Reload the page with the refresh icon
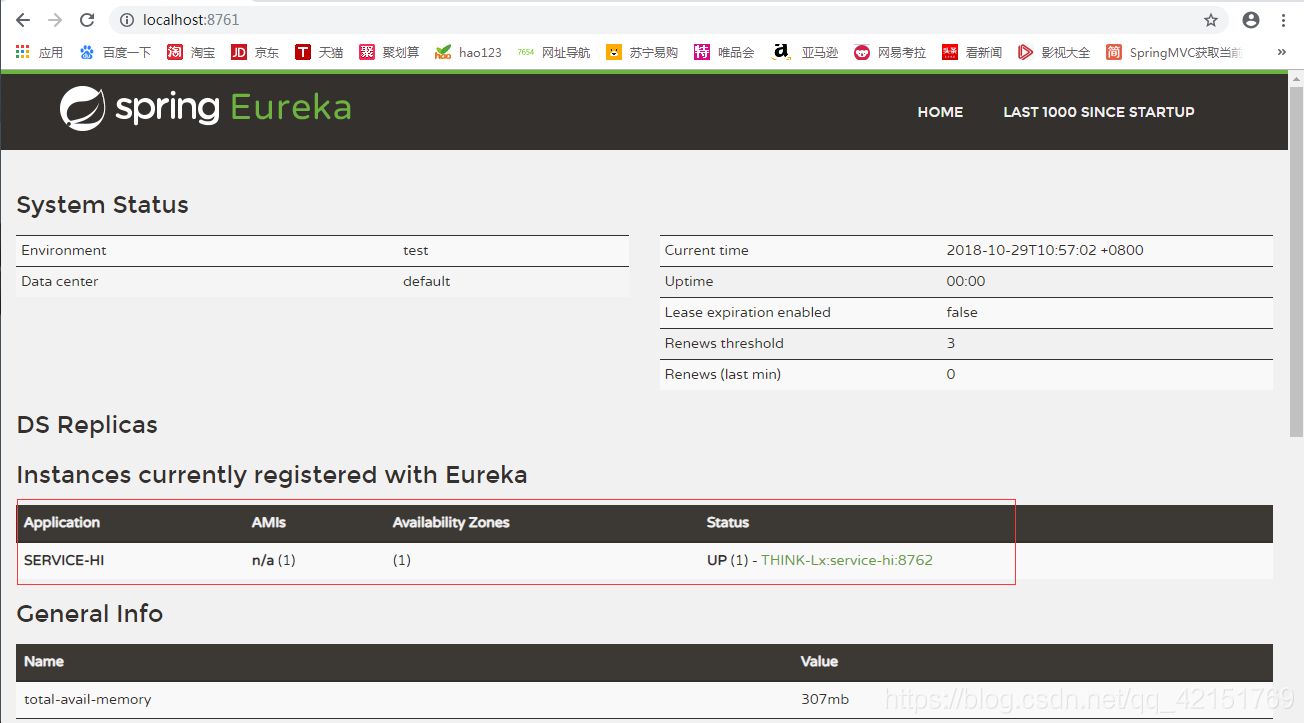This screenshot has height=723, width=1304. click(87, 20)
